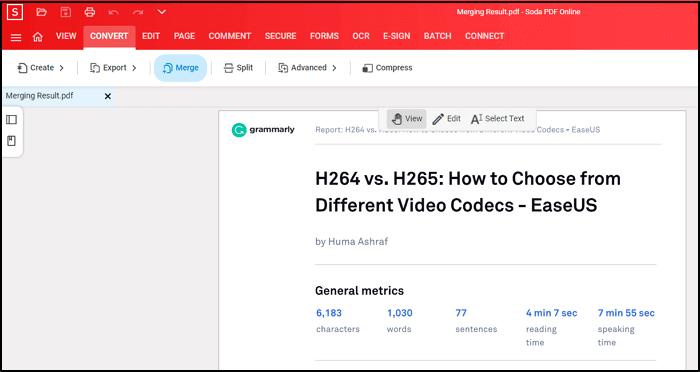Click the author line by Huma Ashraf
This screenshot has height=372, width=700.
(x=352, y=242)
